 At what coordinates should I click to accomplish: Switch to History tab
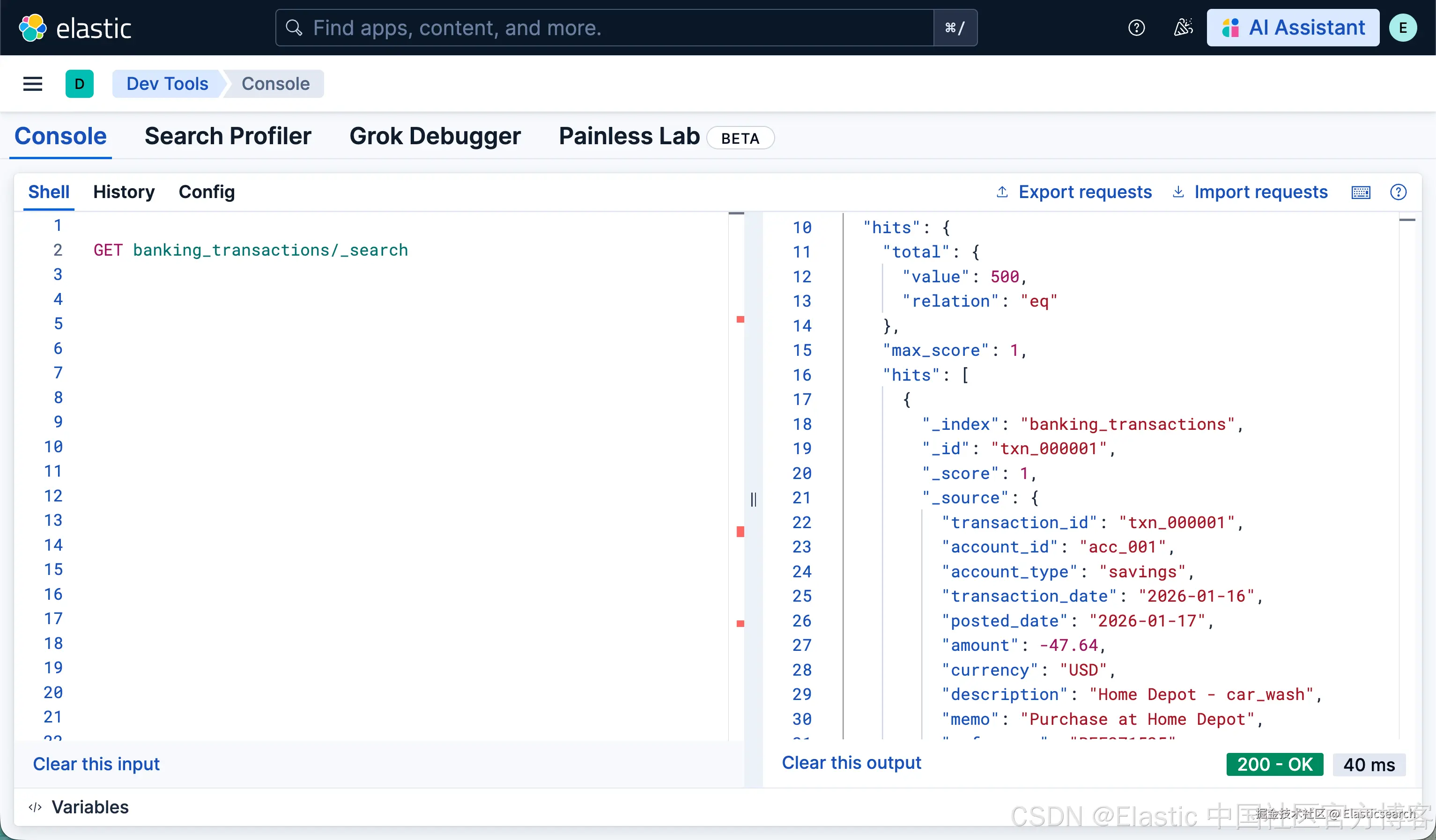(x=124, y=192)
